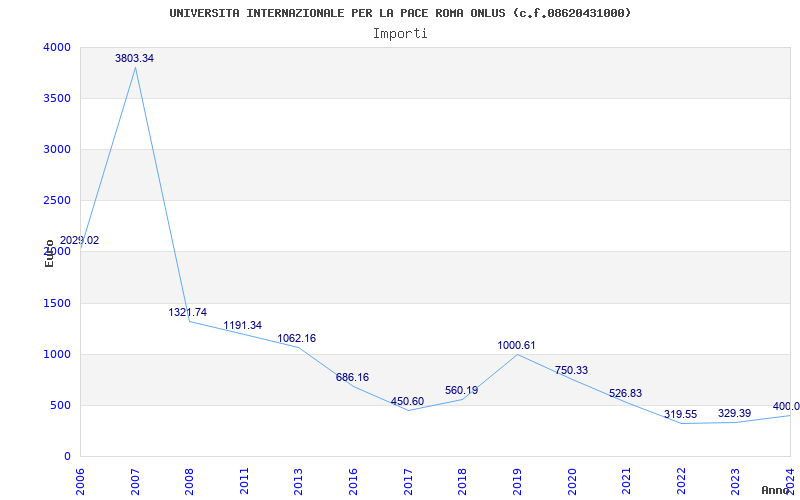The width and height of the screenshot is (800, 500).
Task: Select the 2029.02 data label
Action: point(80,240)
